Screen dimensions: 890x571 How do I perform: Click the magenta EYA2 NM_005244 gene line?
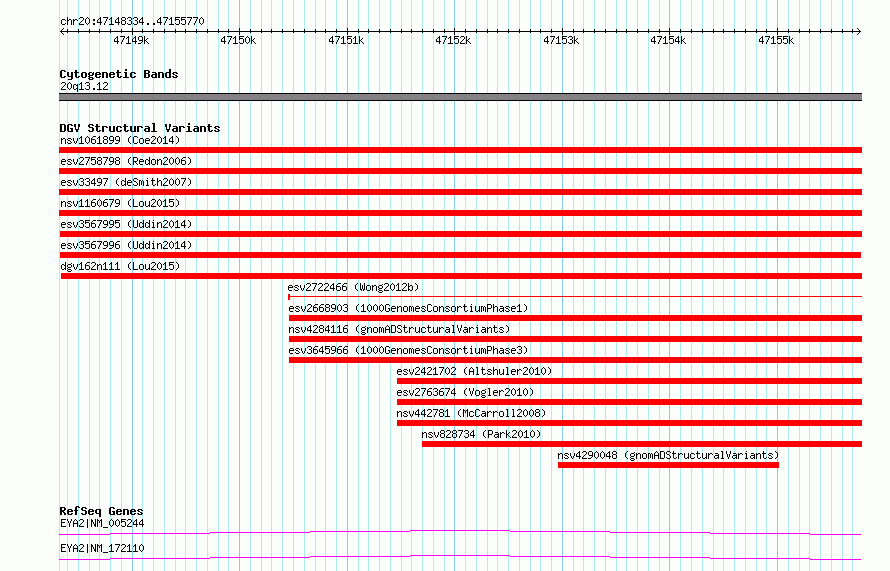point(460,532)
